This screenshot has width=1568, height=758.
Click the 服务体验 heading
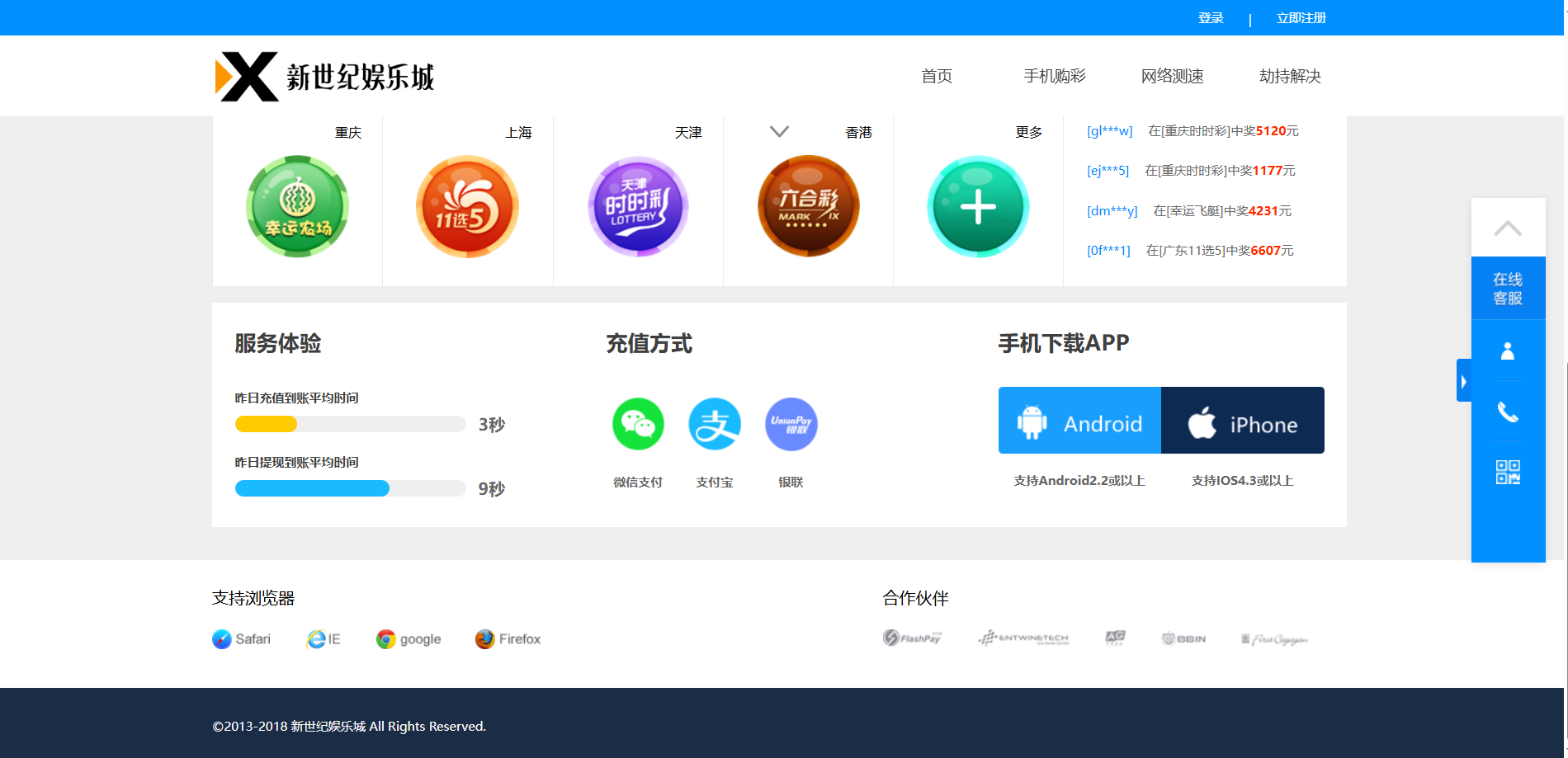coord(278,343)
